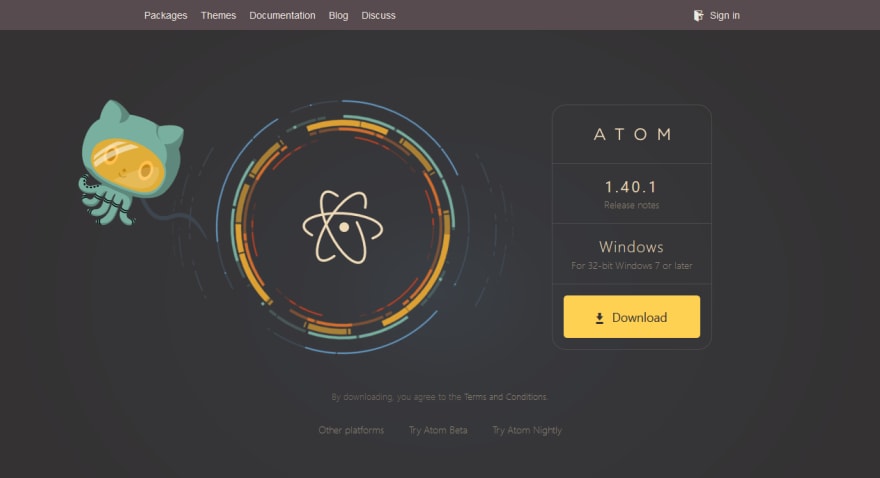The width and height of the screenshot is (880, 478).
Task: Click 'For 32-bit Windows 7 or later' text
Action: (631, 266)
